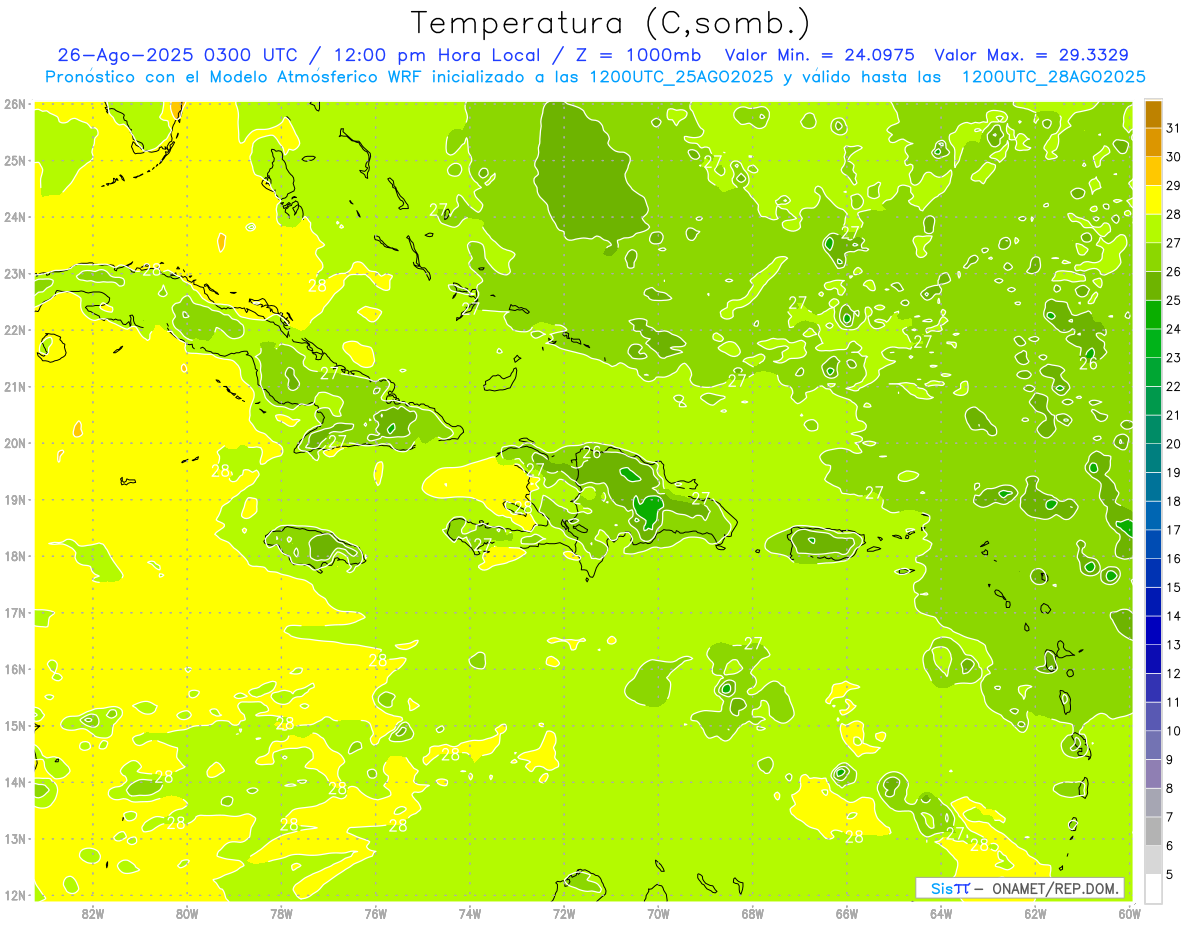Click the colorbar label "20"
Viewport: 1200px width, 927px height.
tap(1174, 444)
